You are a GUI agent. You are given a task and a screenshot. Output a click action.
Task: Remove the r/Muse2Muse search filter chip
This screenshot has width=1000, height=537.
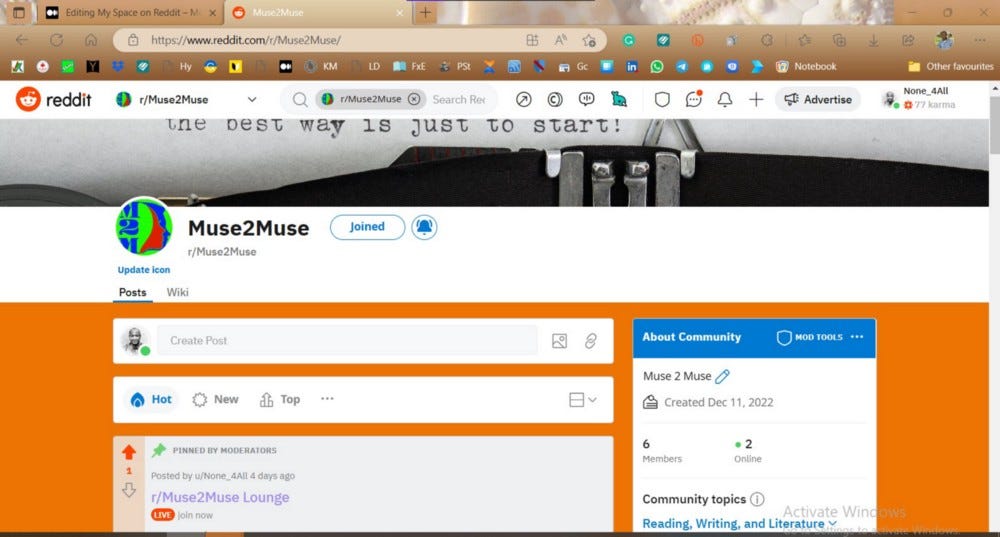pos(414,99)
